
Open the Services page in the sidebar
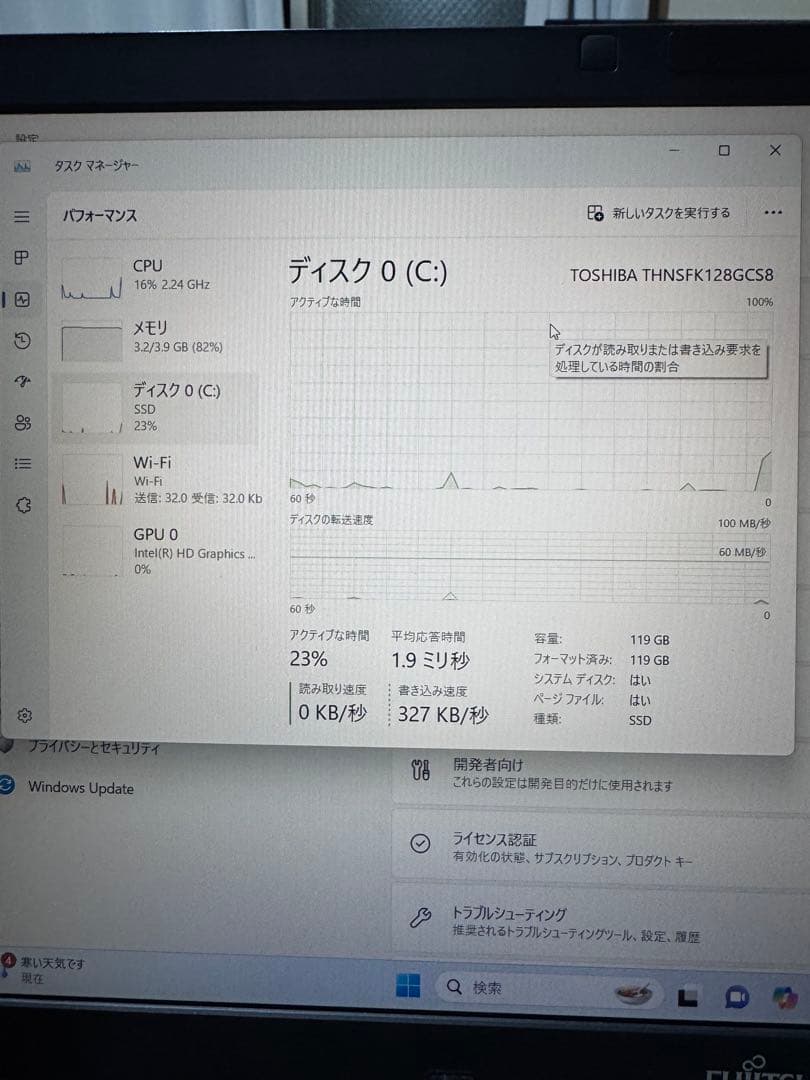24,505
